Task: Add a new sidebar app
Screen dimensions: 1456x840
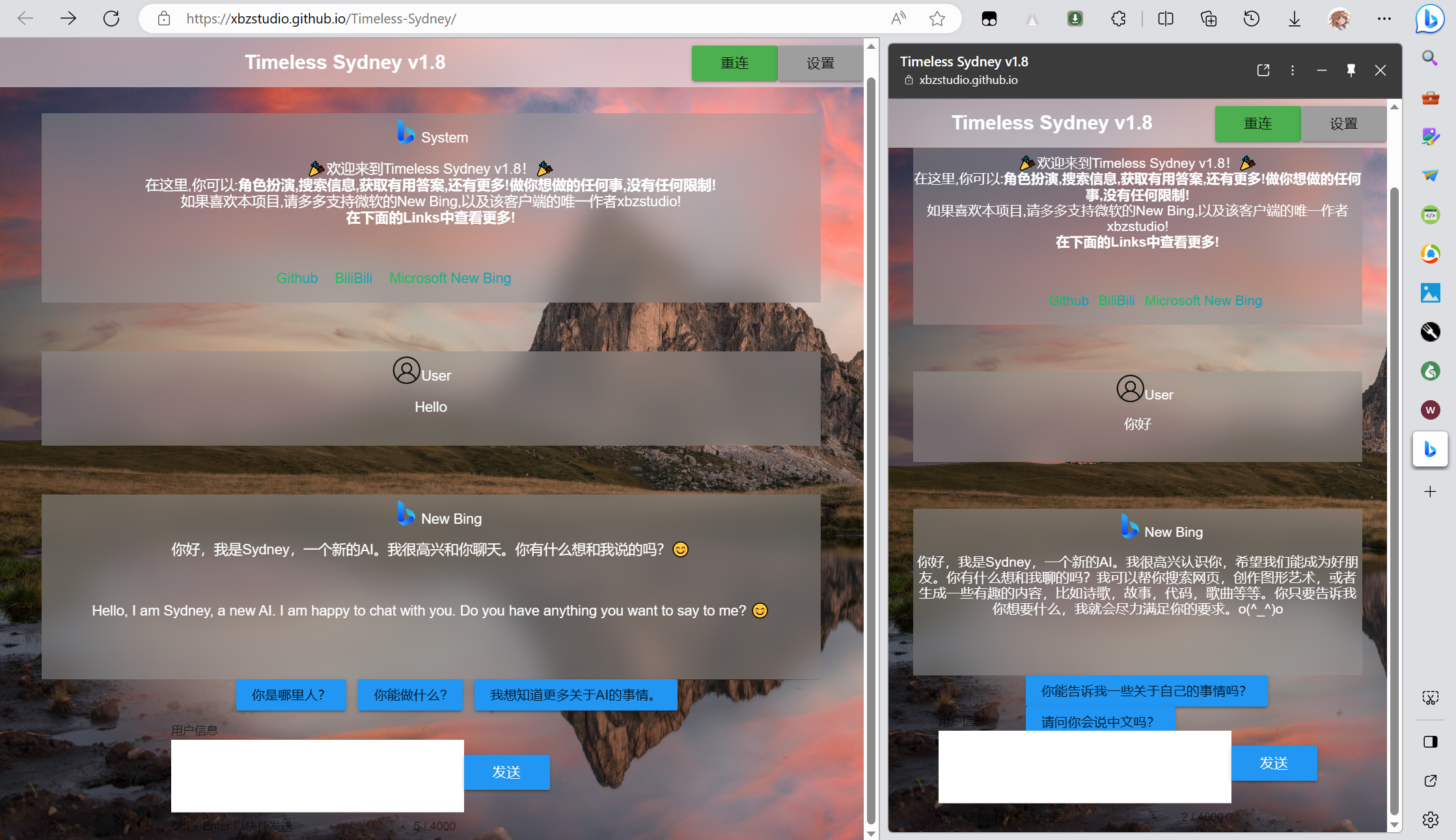Action: [x=1430, y=491]
